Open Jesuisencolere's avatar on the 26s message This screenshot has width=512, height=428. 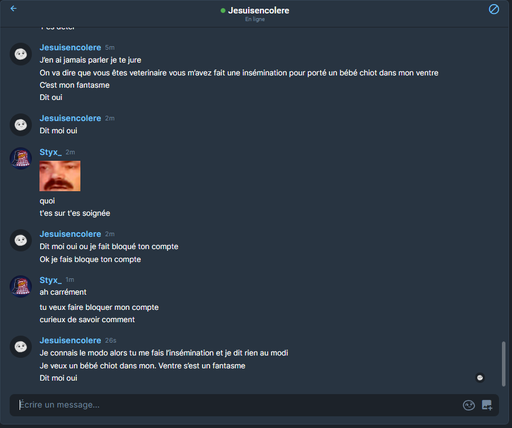pyautogui.click(x=21, y=347)
